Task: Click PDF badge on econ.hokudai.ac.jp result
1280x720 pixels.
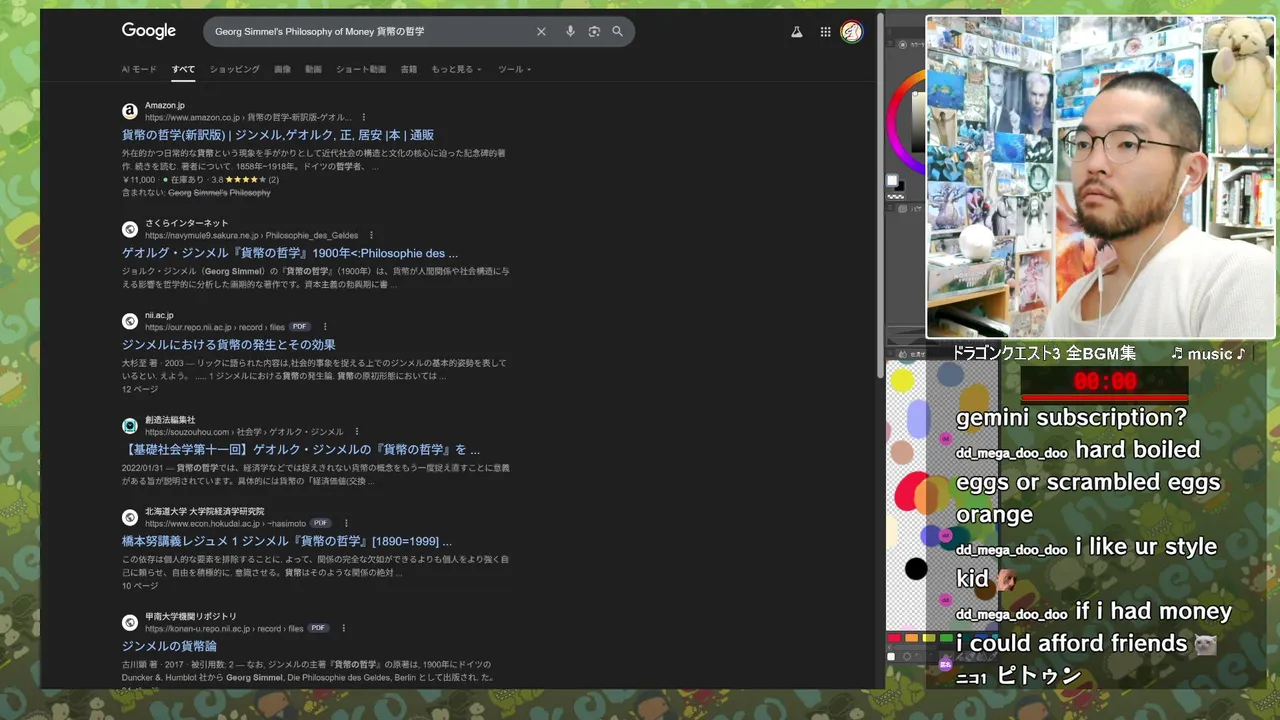Action: coord(320,523)
